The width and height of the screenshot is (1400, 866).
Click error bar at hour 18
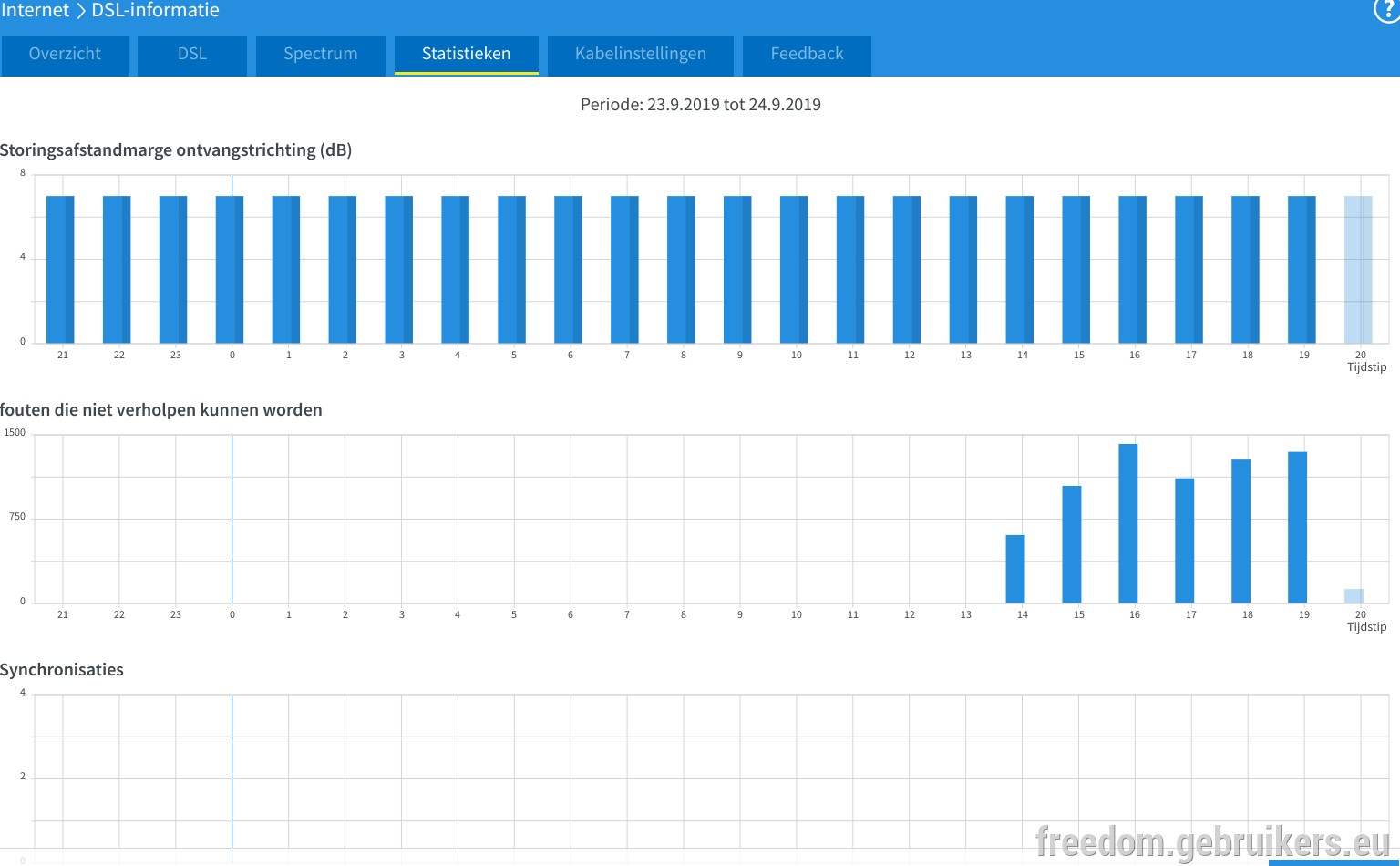[1241, 531]
